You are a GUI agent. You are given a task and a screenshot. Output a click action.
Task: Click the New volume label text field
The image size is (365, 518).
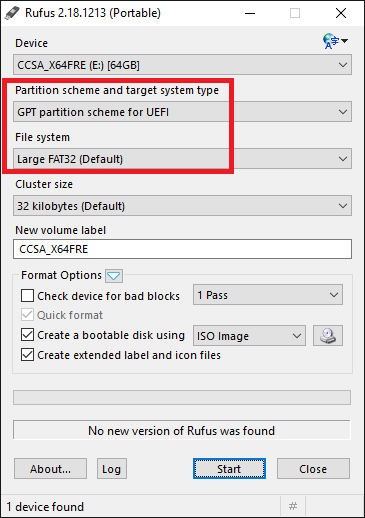click(182, 249)
